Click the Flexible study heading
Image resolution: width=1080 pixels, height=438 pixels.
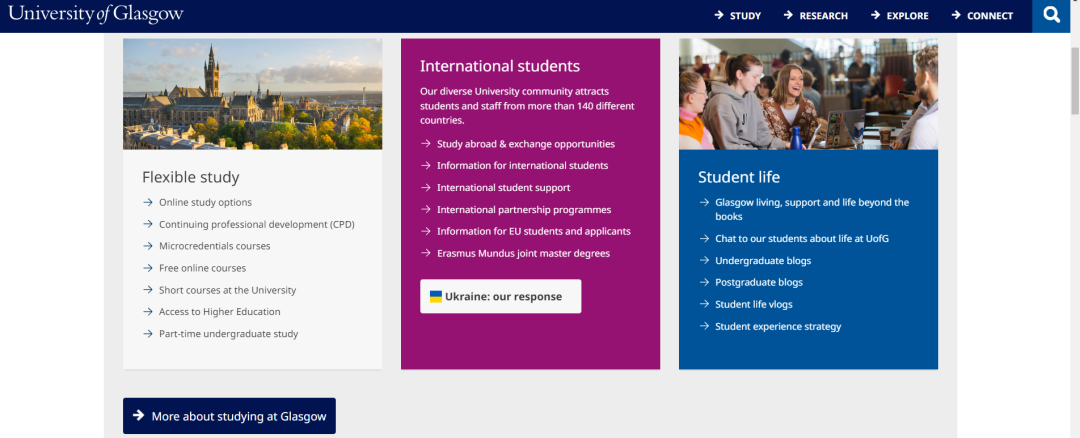point(191,177)
